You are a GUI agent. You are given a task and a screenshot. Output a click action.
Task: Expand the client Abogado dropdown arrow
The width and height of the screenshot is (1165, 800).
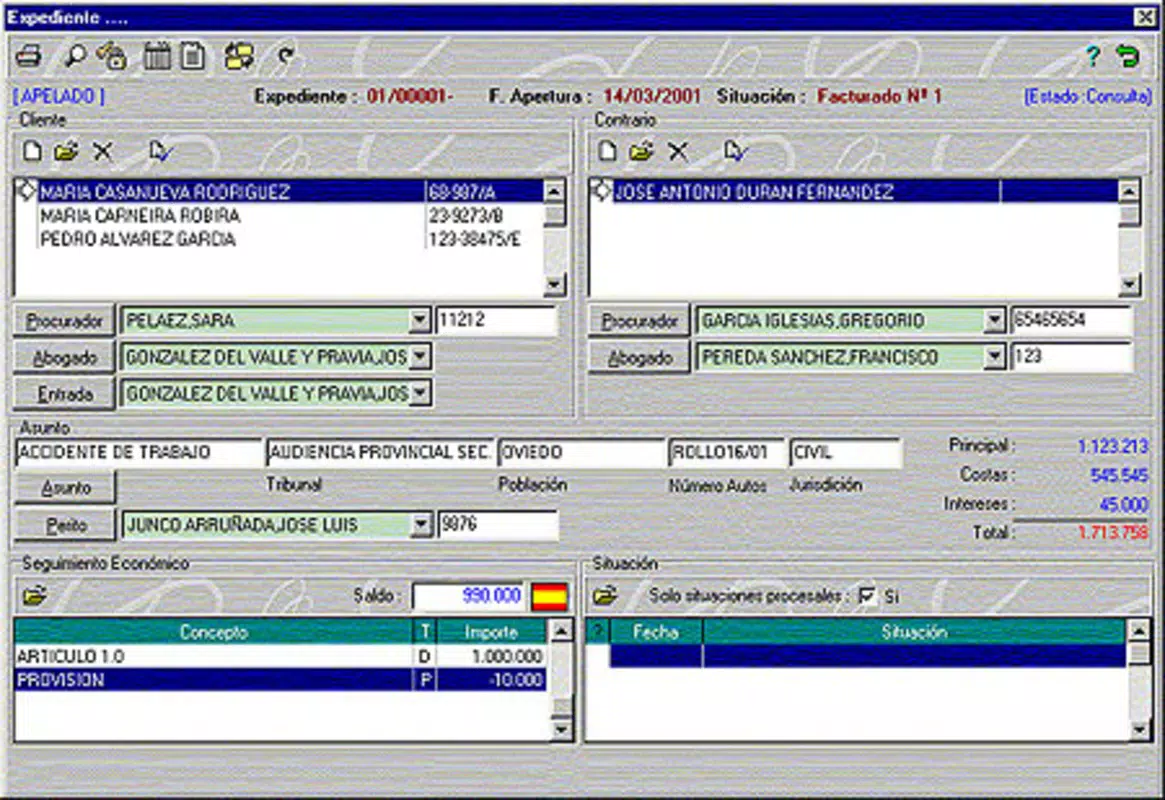(420, 357)
